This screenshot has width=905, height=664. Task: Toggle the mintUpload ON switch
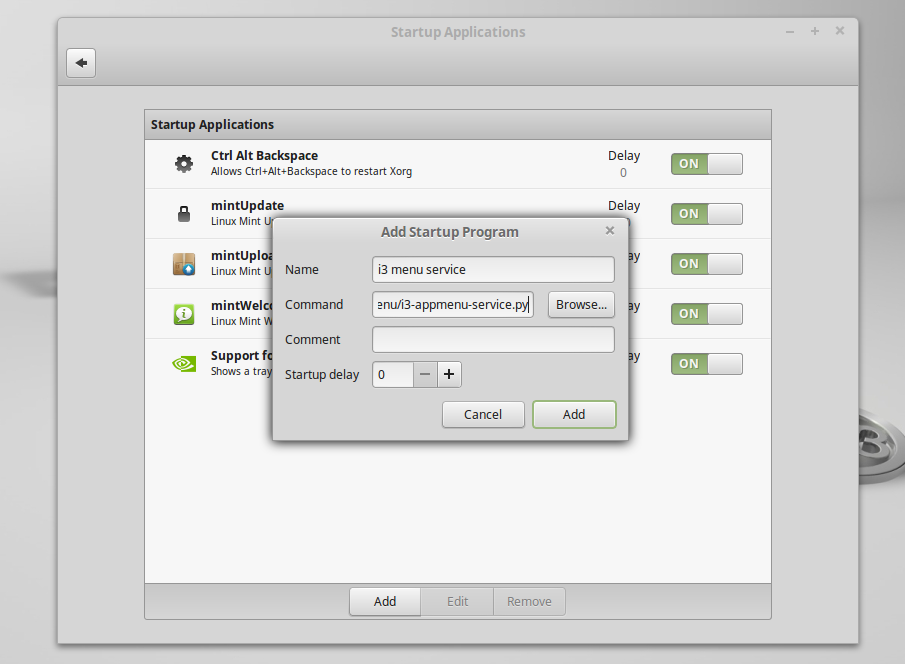pyautogui.click(x=706, y=264)
